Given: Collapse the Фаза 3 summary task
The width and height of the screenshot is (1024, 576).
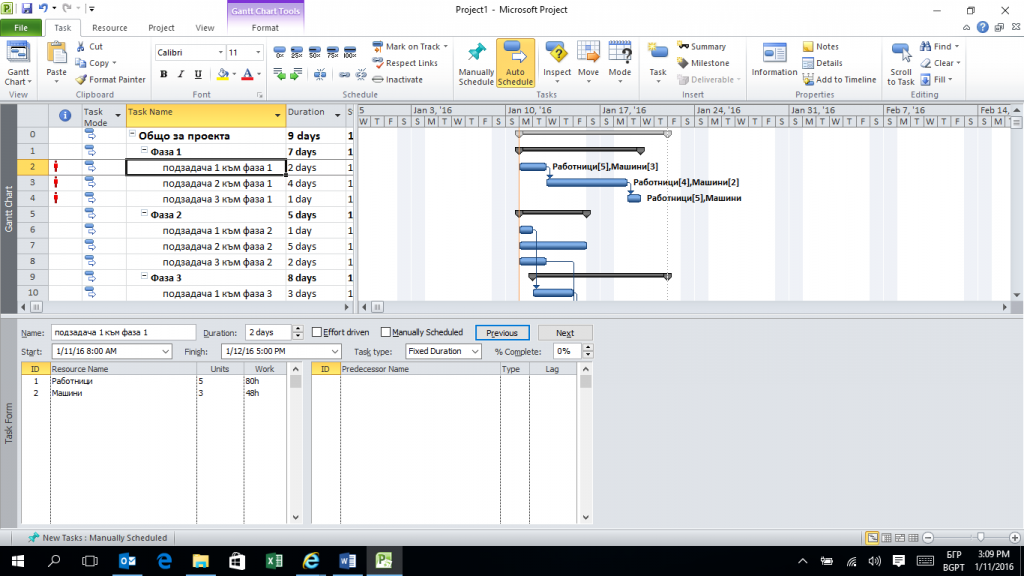Looking at the screenshot, I should (x=144, y=276).
